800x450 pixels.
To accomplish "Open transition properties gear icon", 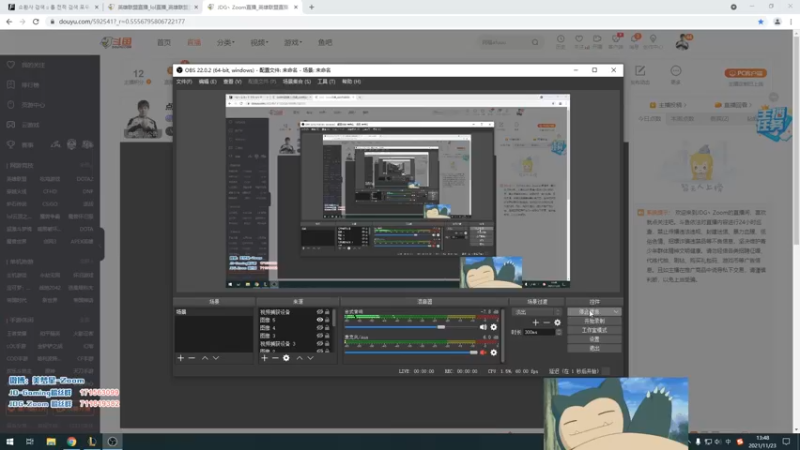I will tap(557, 322).
